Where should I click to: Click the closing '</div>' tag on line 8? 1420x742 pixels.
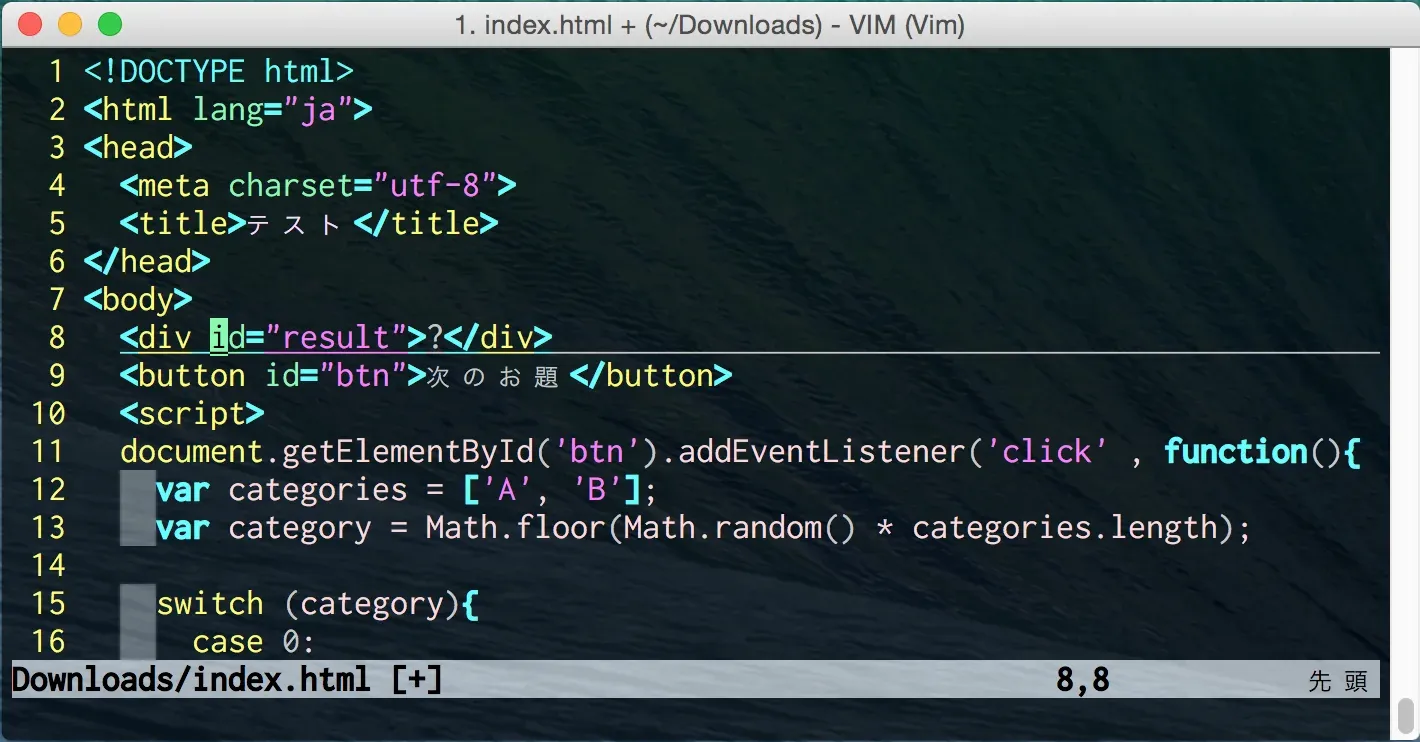[x=498, y=338]
